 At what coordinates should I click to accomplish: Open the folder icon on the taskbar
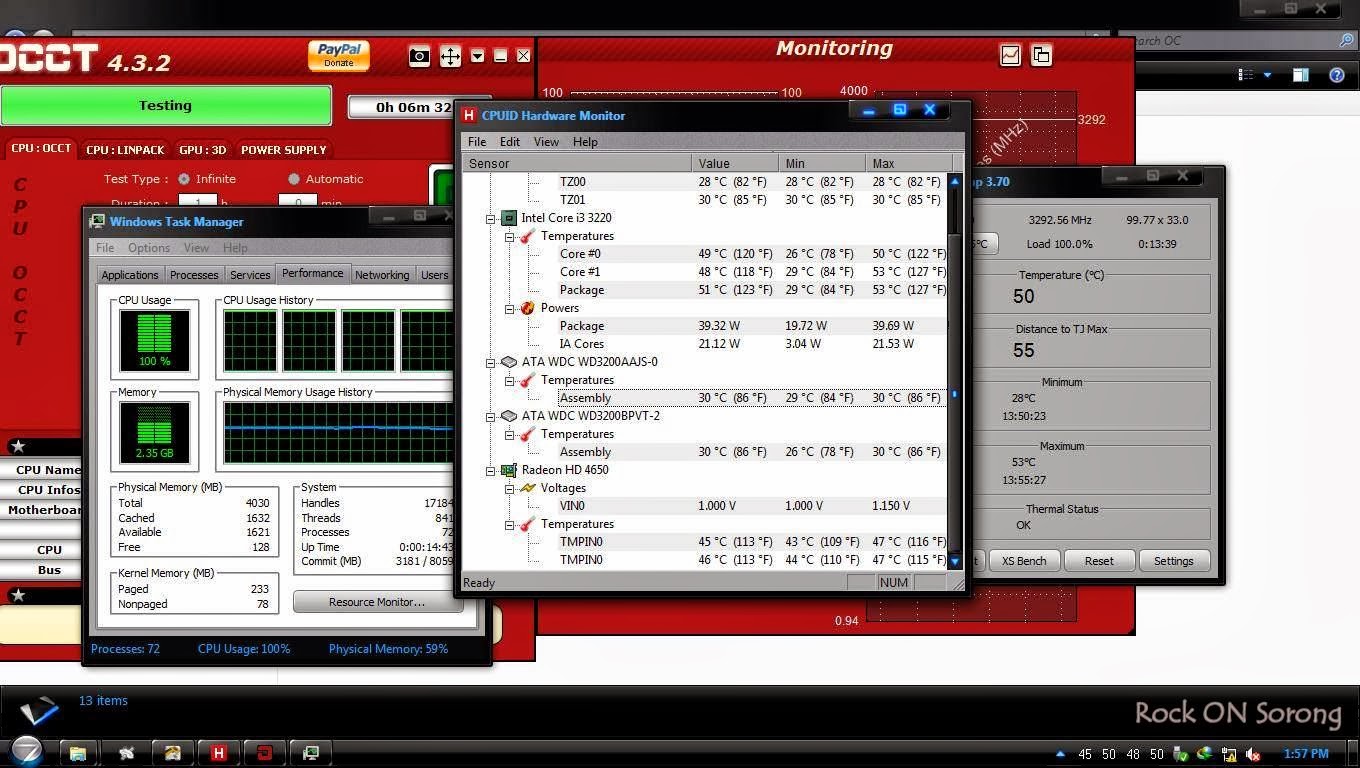(x=77, y=752)
